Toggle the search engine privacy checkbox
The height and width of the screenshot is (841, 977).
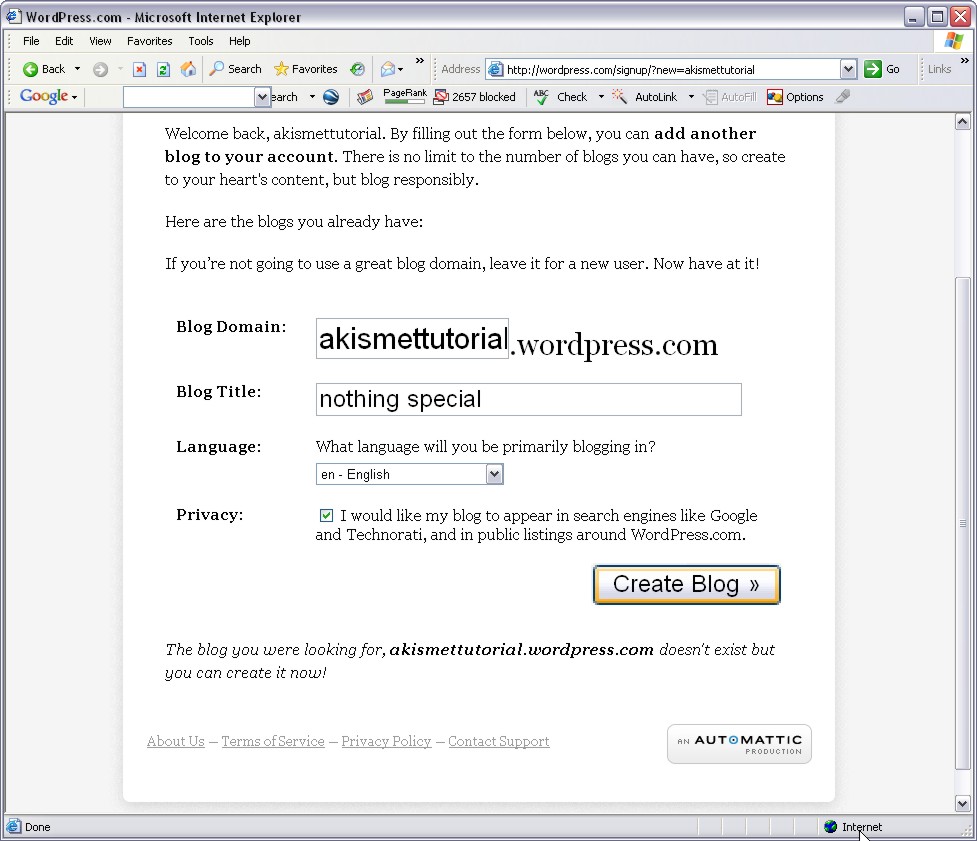coord(326,515)
